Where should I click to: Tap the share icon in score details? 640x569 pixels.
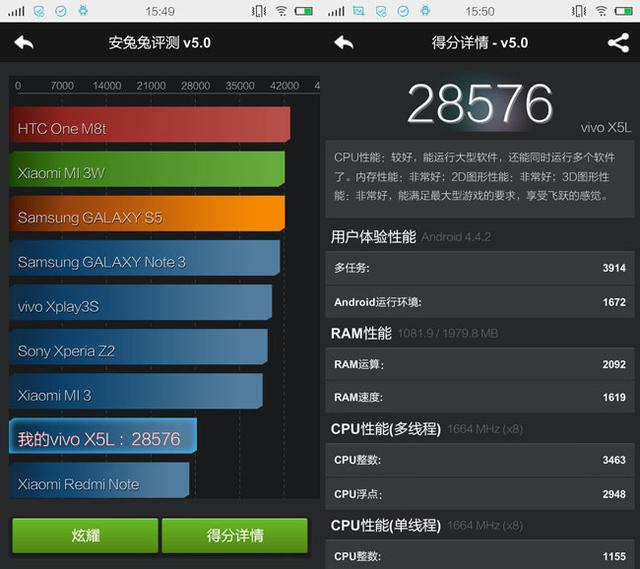(618, 43)
